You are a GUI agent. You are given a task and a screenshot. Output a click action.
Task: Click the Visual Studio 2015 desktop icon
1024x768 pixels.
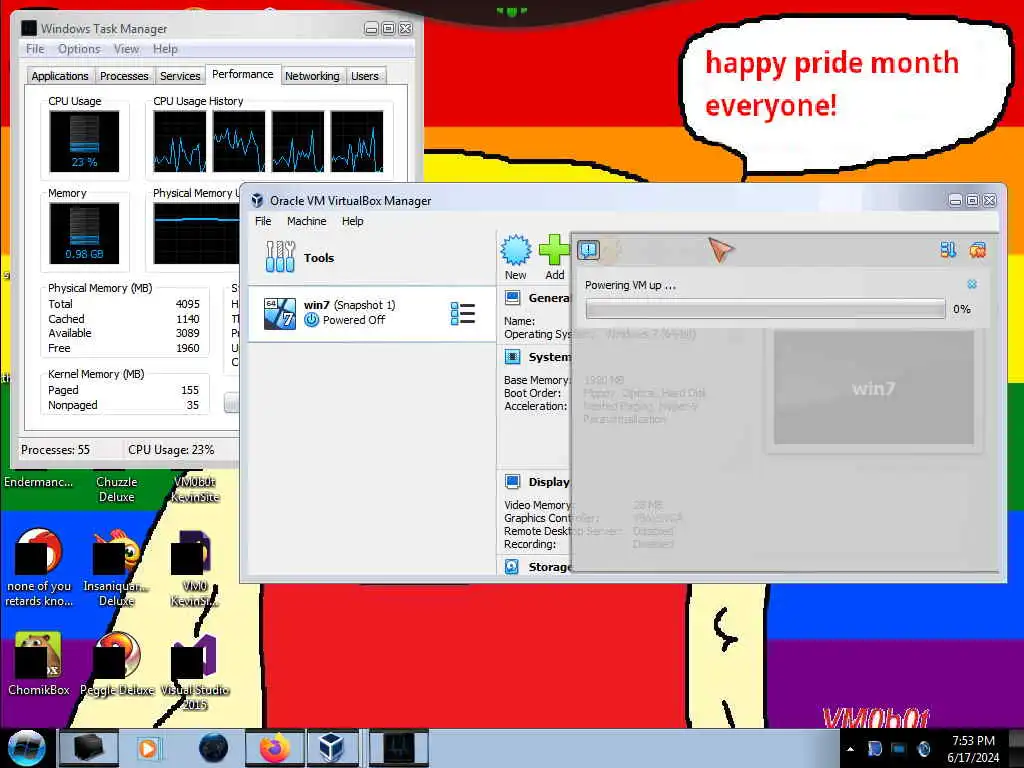[x=194, y=656]
